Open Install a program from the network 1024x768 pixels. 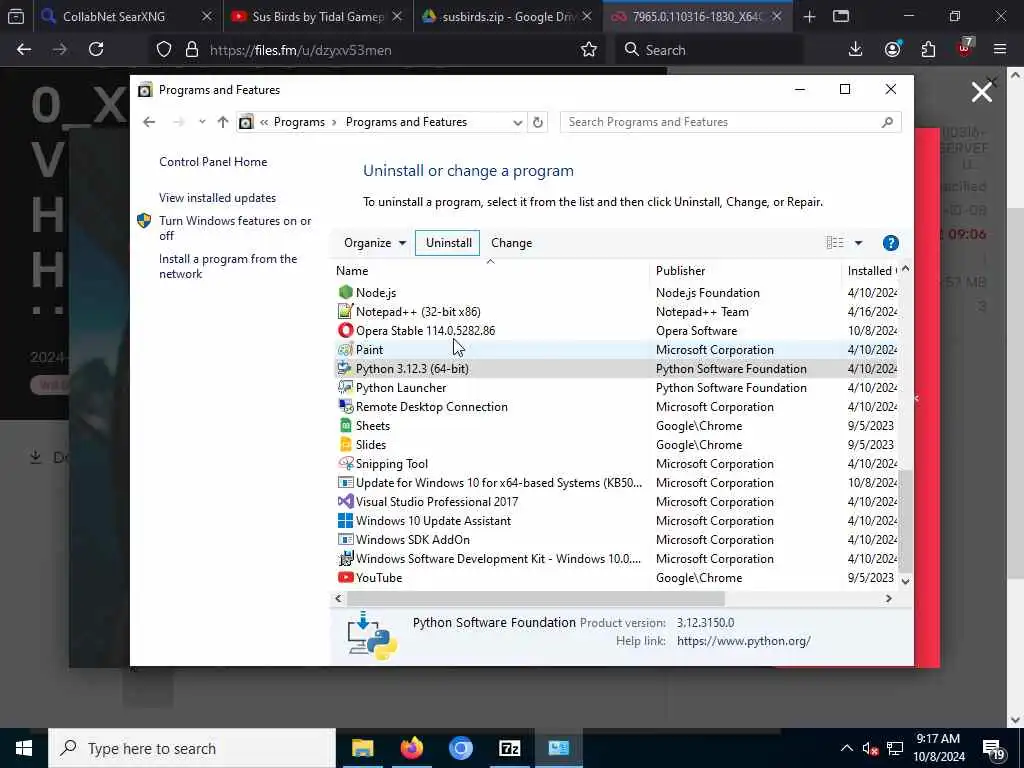(x=228, y=266)
